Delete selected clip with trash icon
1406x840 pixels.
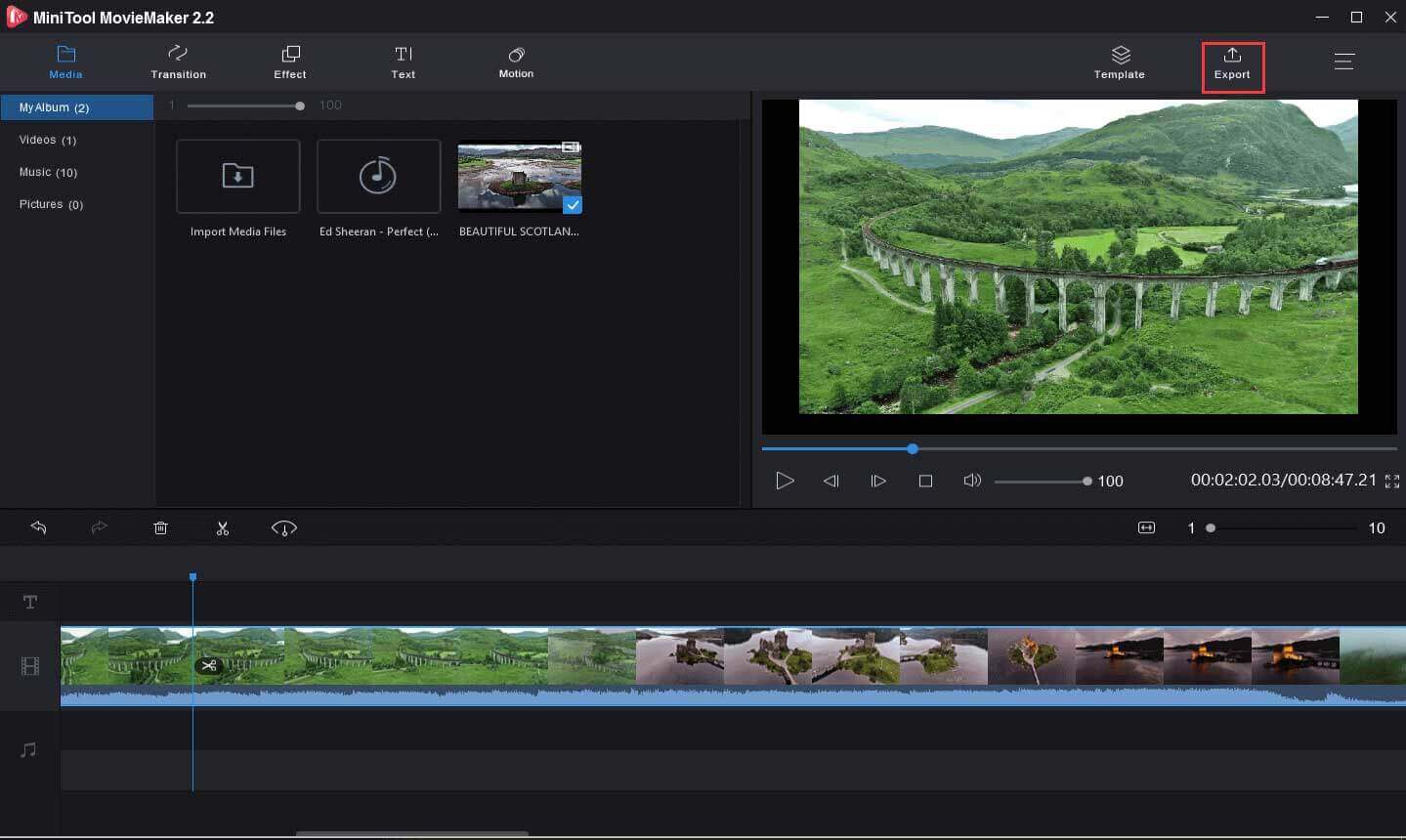click(160, 527)
